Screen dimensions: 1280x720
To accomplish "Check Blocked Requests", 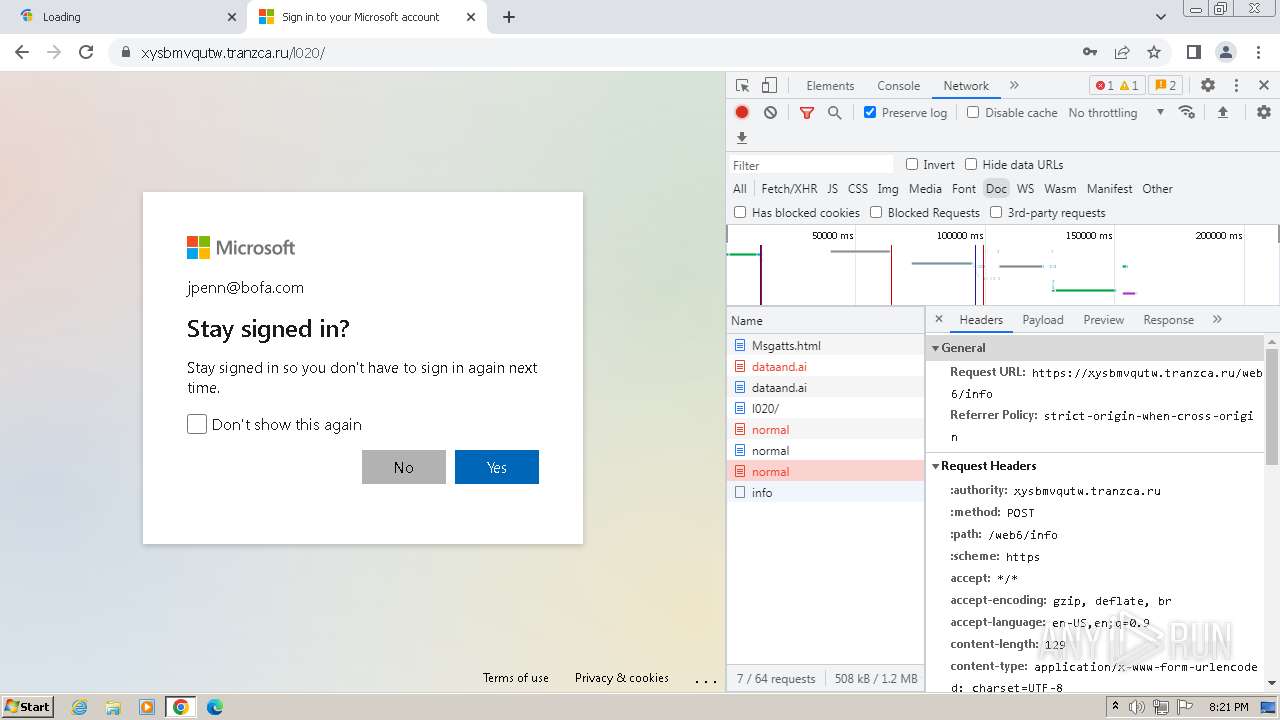I will coord(876,212).
